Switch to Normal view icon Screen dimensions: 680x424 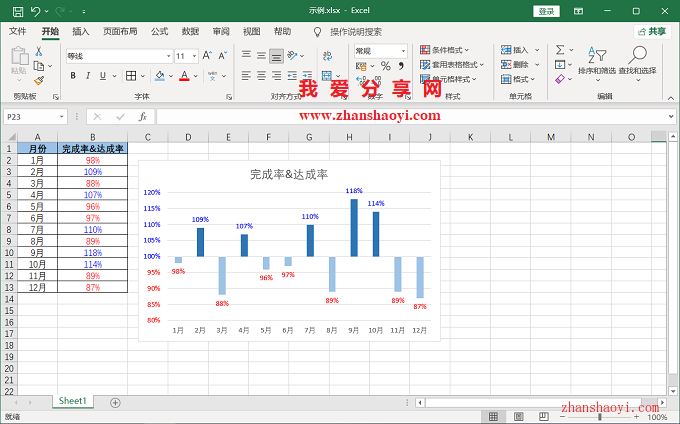coord(493,417)
